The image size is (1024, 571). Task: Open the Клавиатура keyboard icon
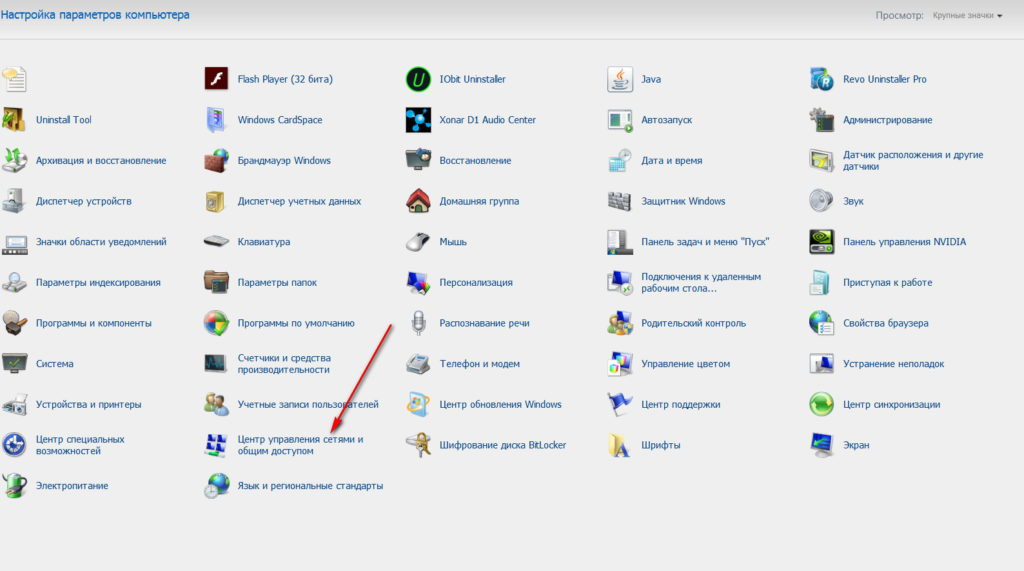pyautogui.click(x=216, y=242)
